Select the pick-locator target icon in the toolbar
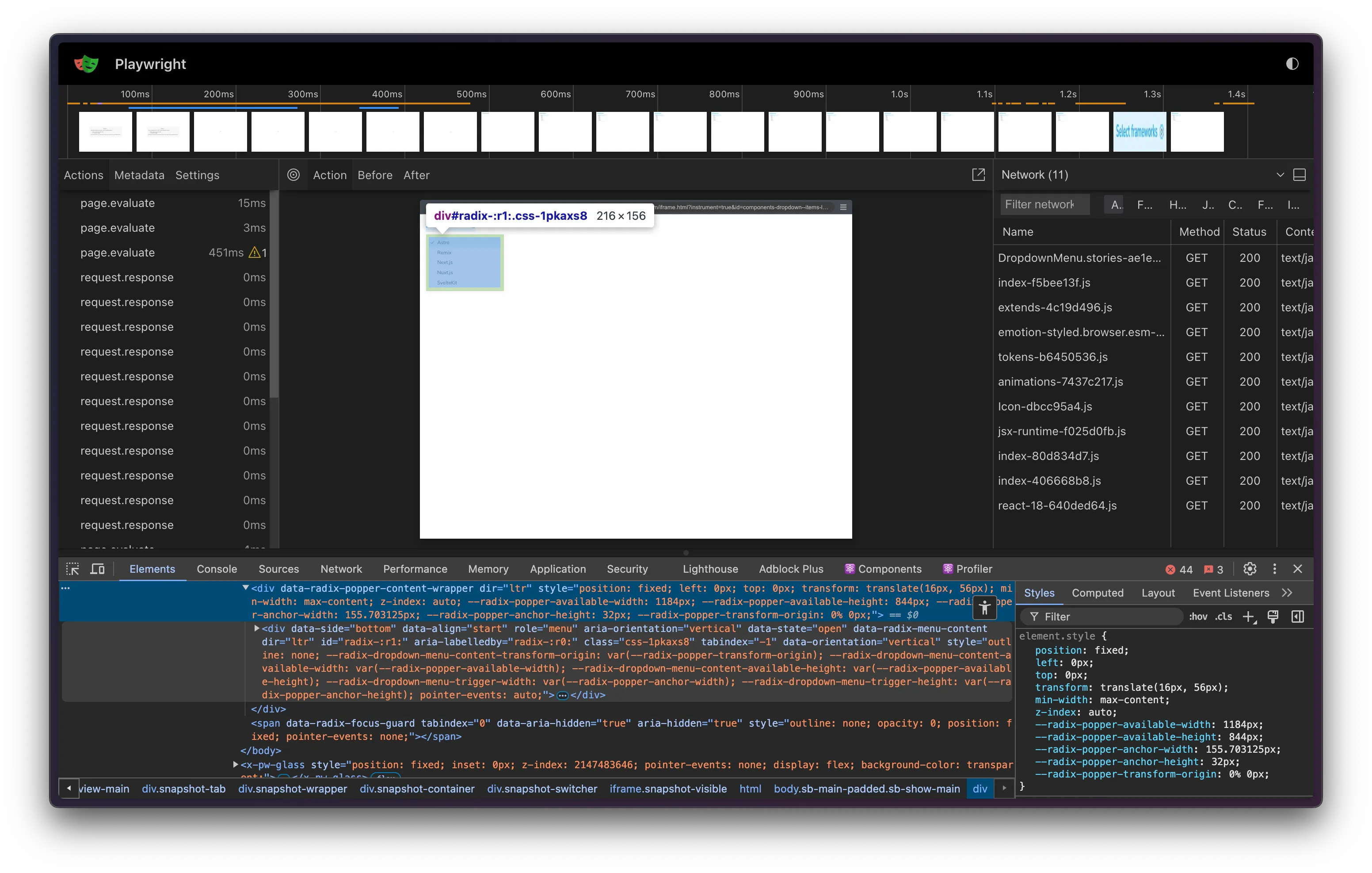 point(294,175)
